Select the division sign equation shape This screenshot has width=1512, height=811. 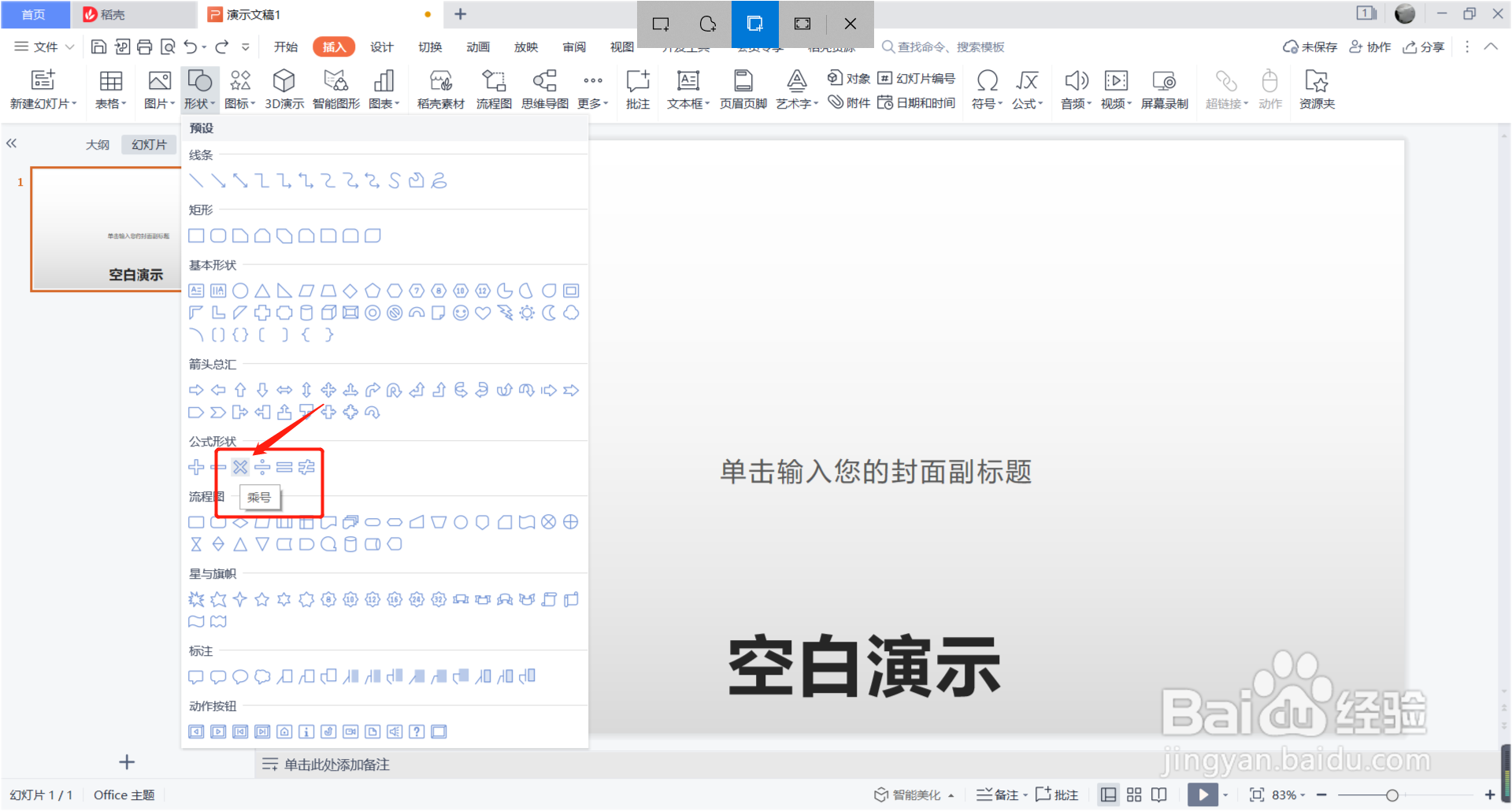[x=262, y=467]
